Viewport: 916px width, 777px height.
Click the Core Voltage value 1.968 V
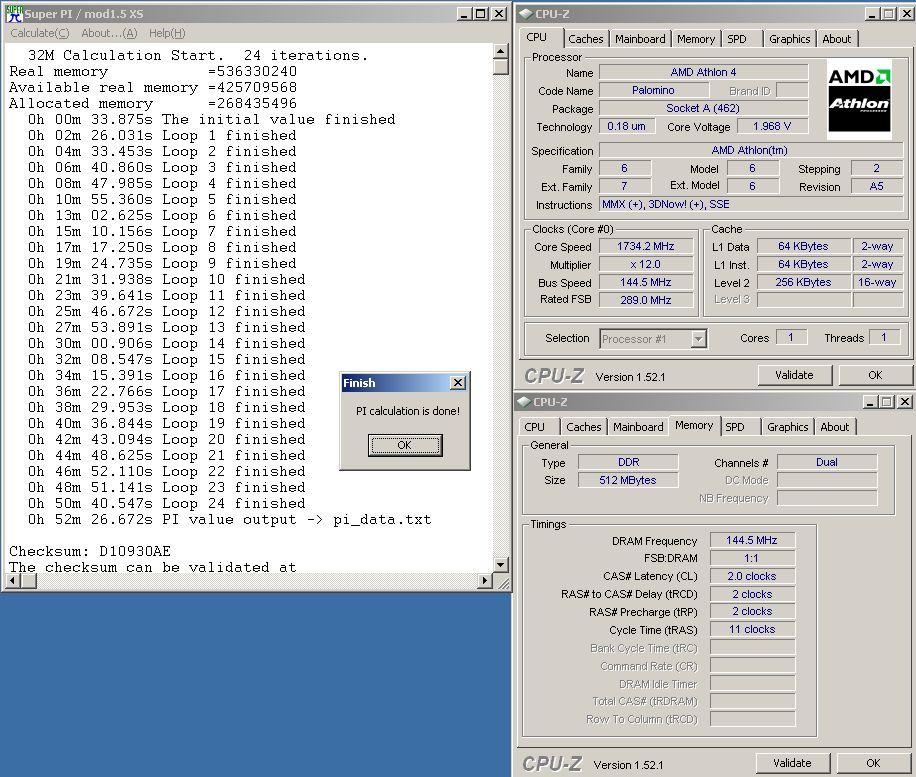(x=772, y=126)
